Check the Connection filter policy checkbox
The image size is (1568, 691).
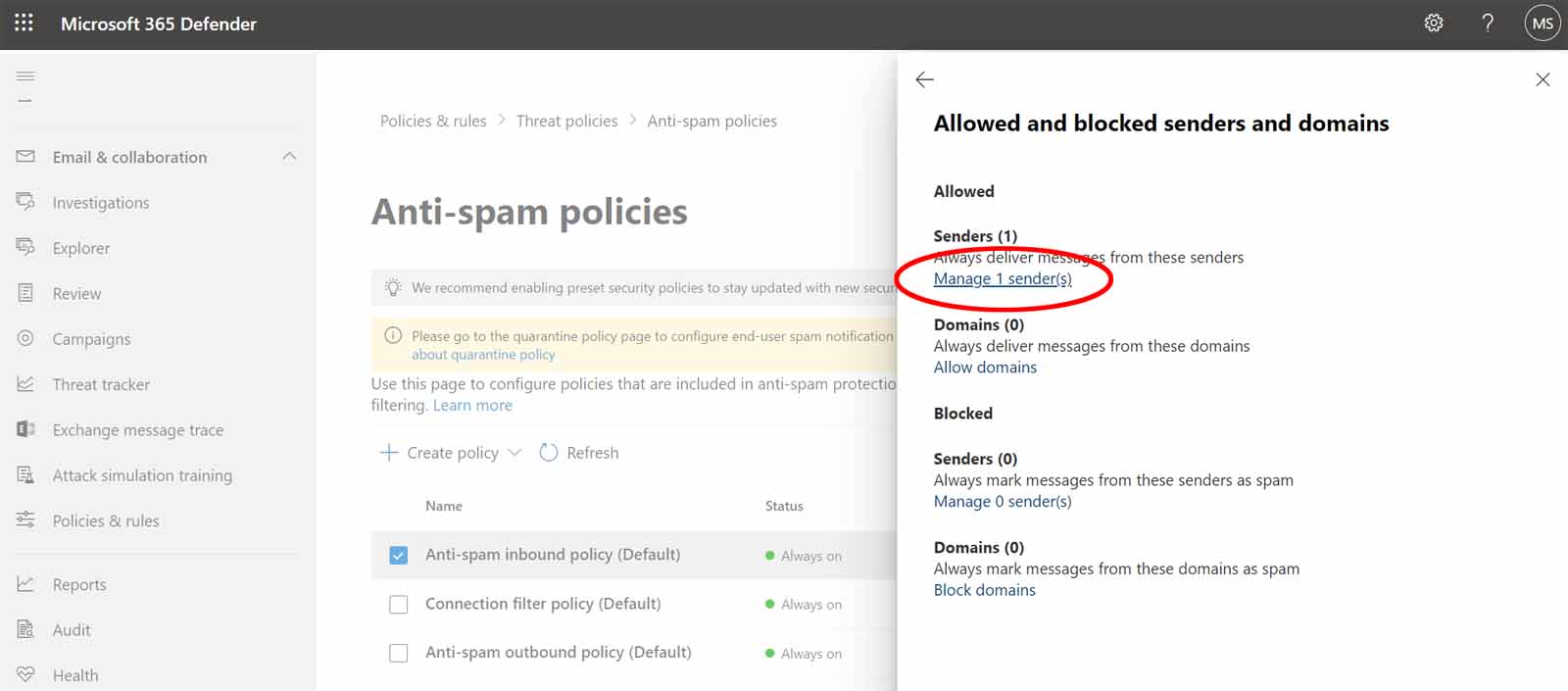(399, 604)
